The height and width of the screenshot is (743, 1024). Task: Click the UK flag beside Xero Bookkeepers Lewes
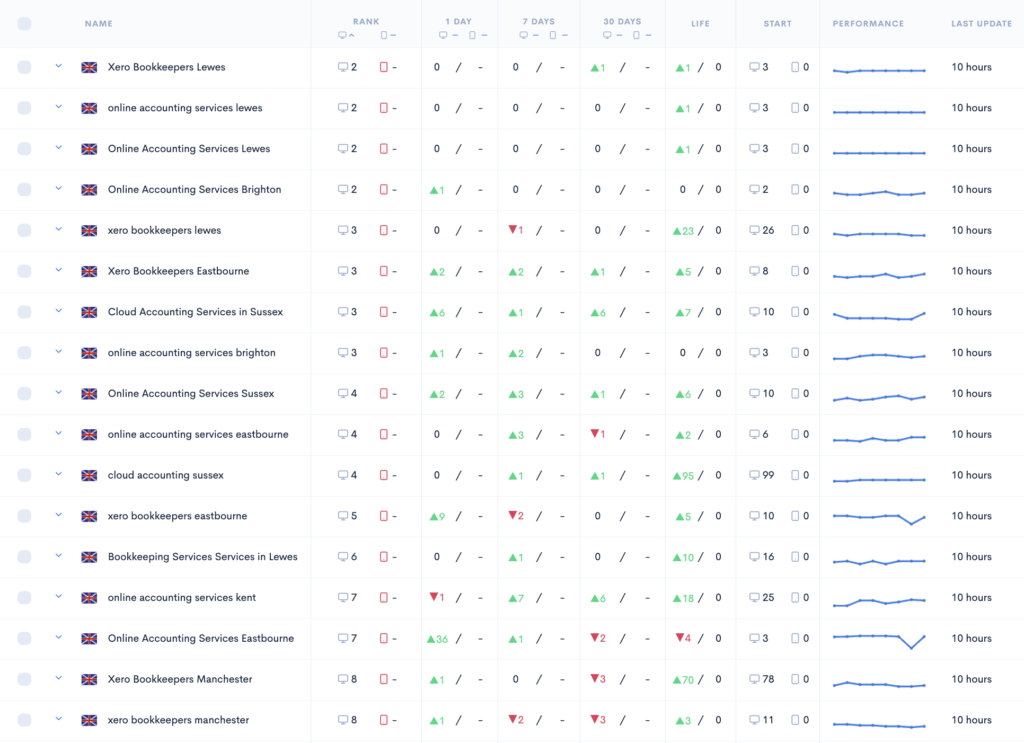click(89, 67)
